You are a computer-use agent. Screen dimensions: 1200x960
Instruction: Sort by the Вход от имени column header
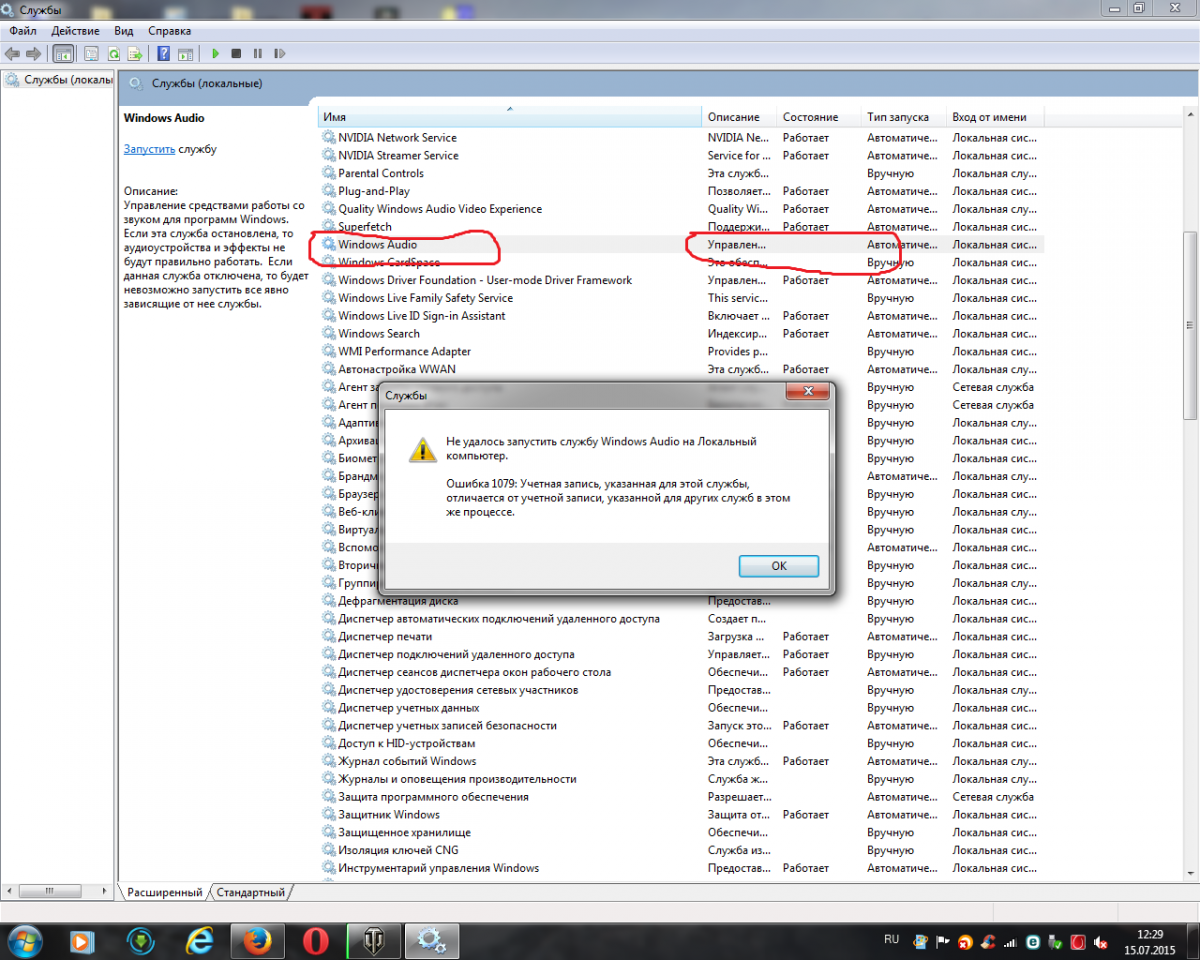click(x=995, y=117)
